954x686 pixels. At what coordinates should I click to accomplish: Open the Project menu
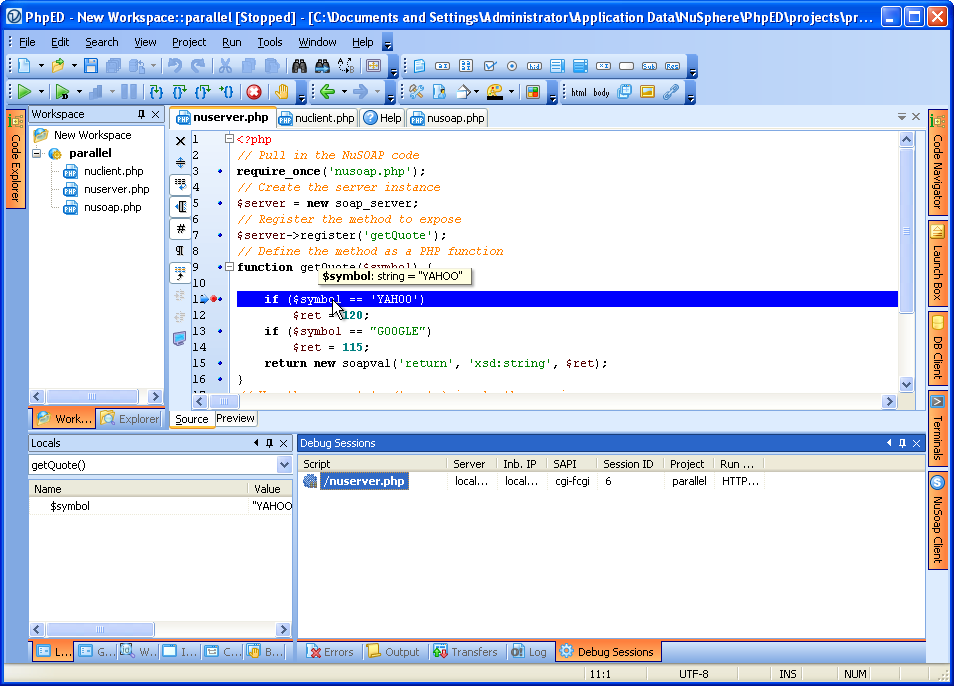point(188,42)
